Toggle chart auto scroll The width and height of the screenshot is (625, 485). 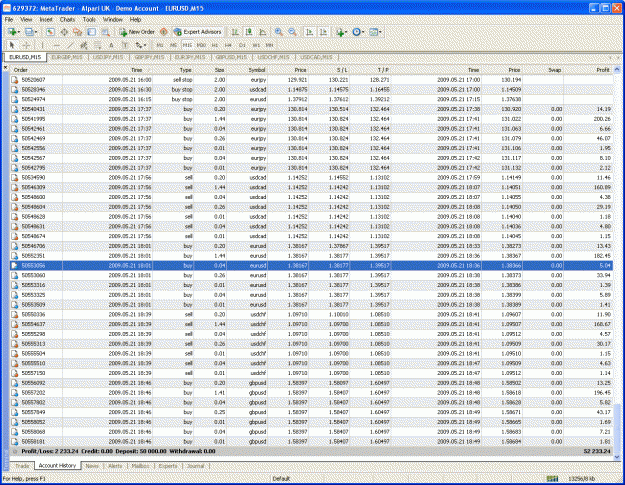(x=309, y=32)
